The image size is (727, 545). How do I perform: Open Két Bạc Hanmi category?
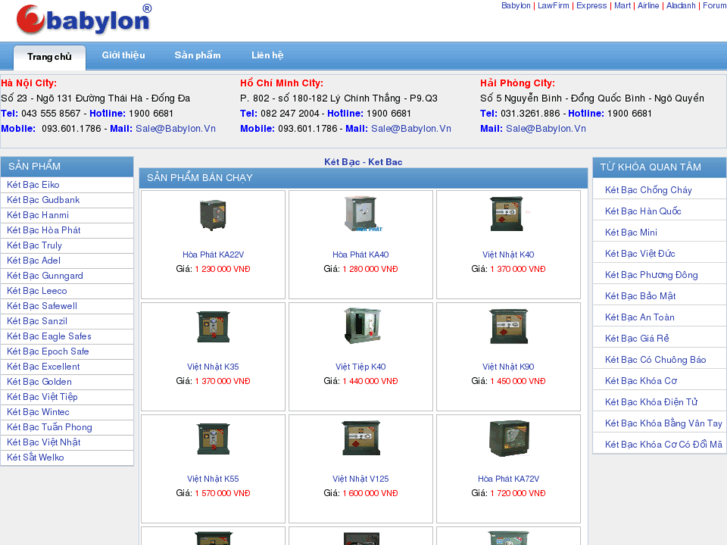click(38, 215)
